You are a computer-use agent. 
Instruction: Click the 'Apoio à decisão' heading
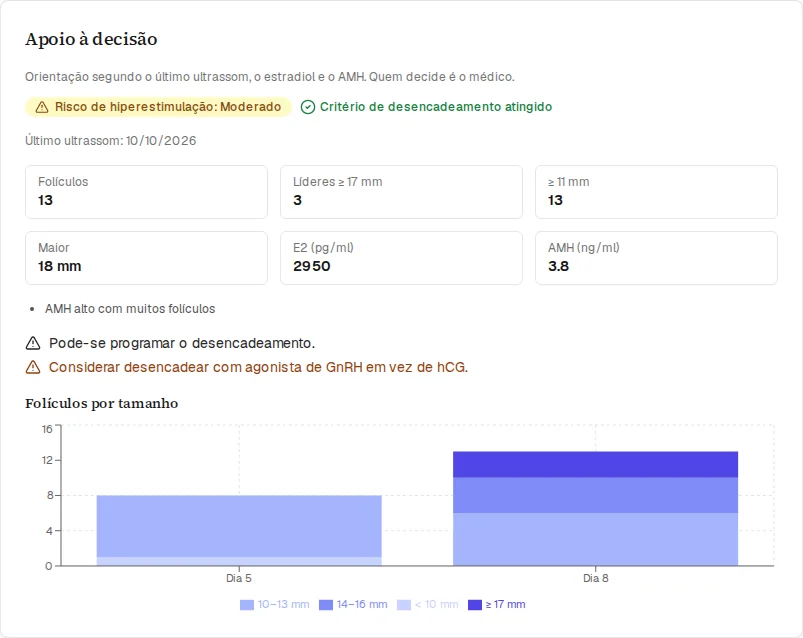coord(91,39)
